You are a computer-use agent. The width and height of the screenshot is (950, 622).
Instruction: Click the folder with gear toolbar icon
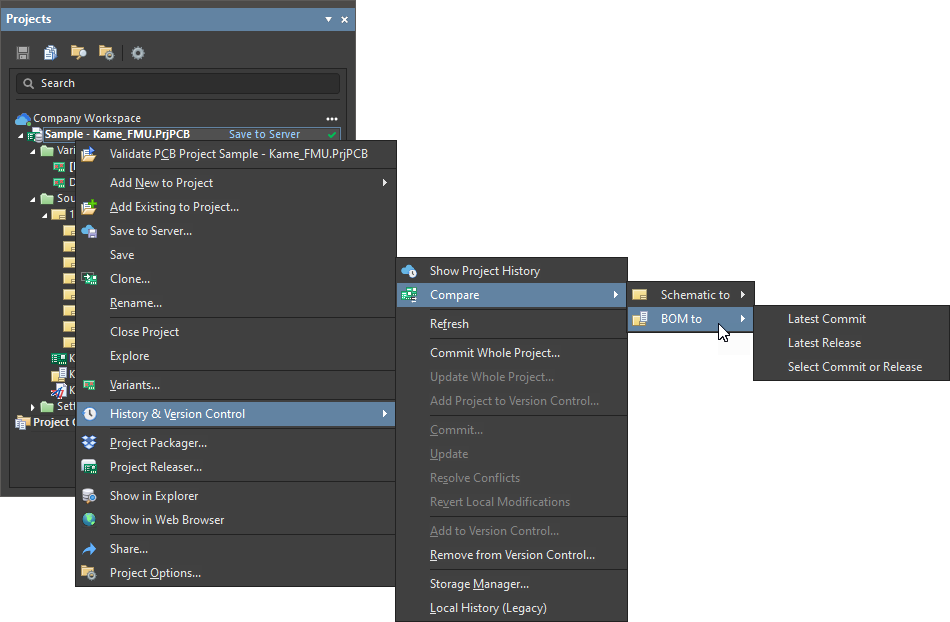[x=106, y=53]
